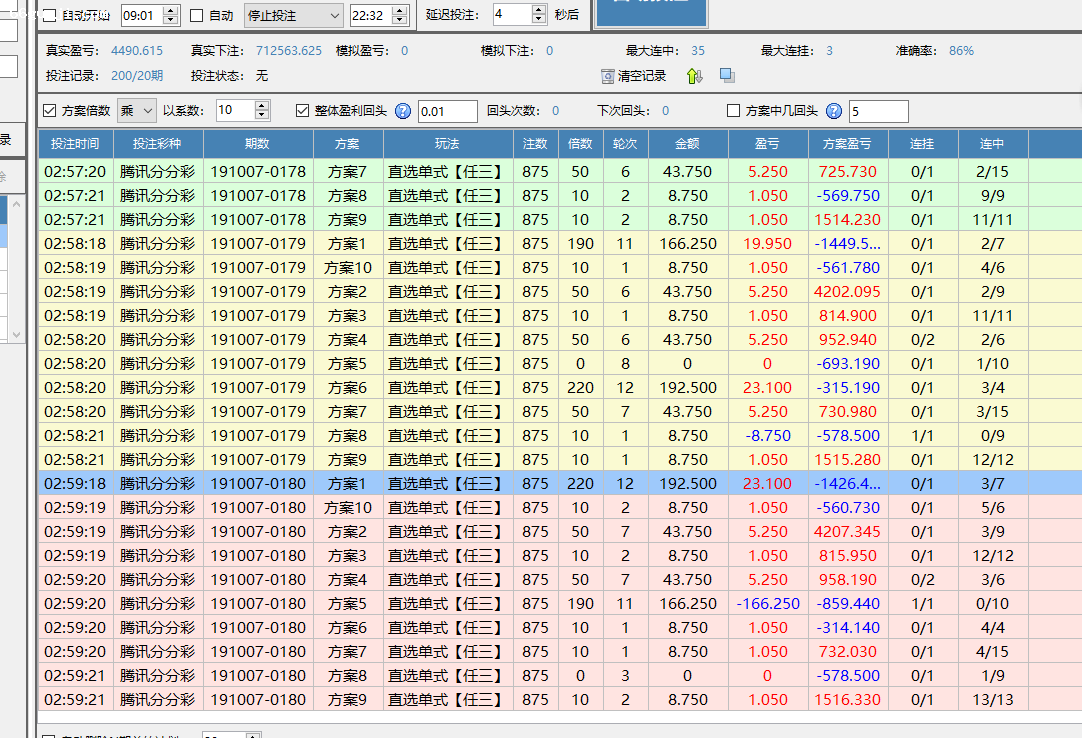The height and width of the screenshot is (738, 1082).
Task: Click into the 09:01 time field
Action: [x=142, y=15]
